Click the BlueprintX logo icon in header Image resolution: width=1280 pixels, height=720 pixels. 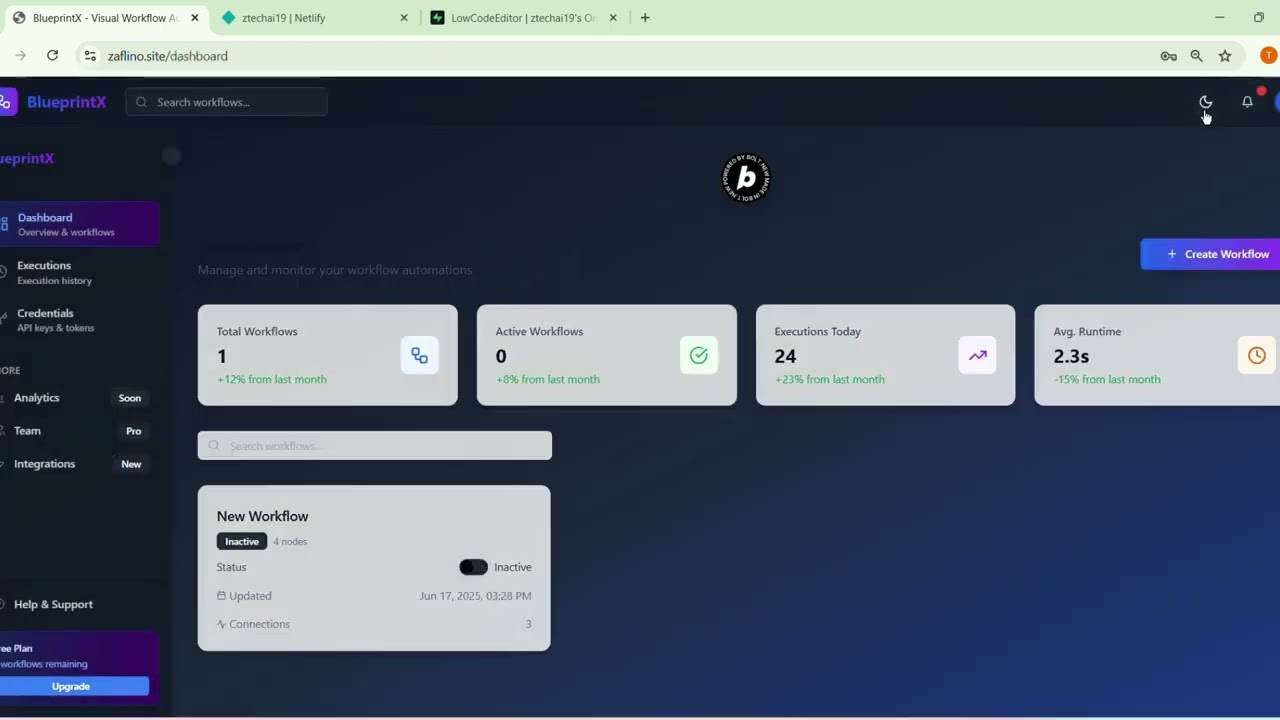point(6,101)
